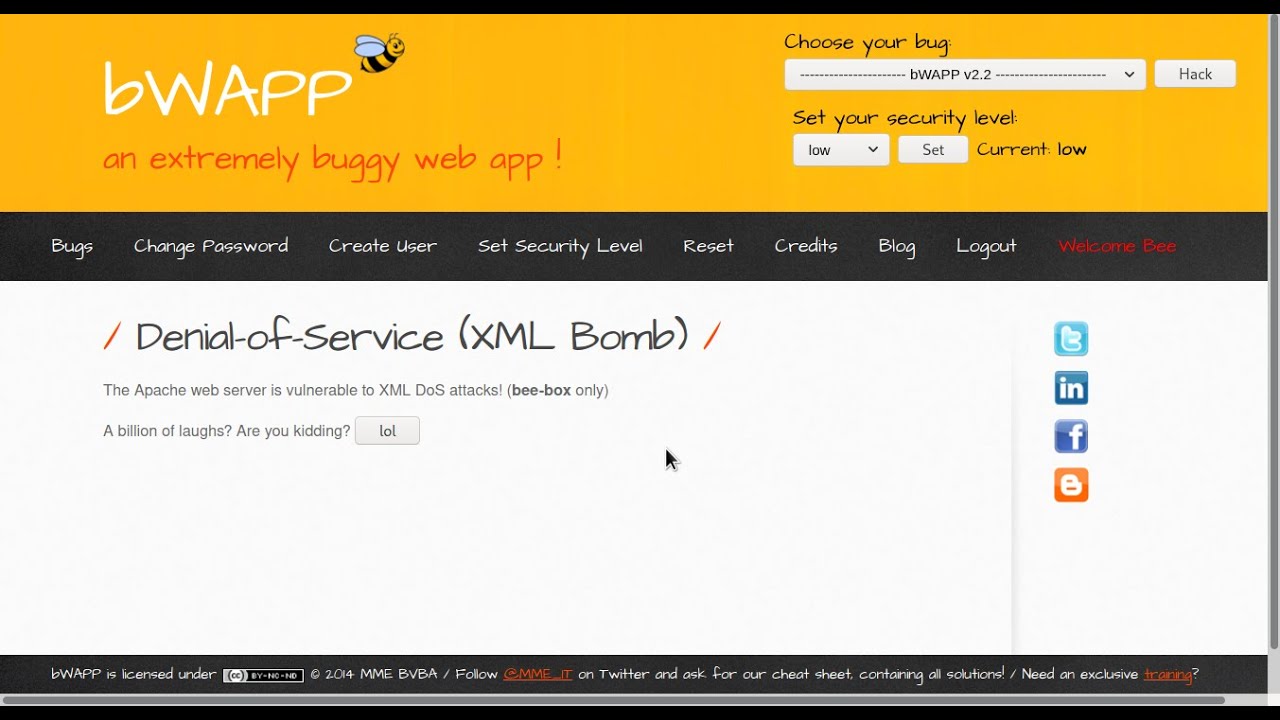
Task: Click 'A billion of laughs?' text
Action: point(167,431)
